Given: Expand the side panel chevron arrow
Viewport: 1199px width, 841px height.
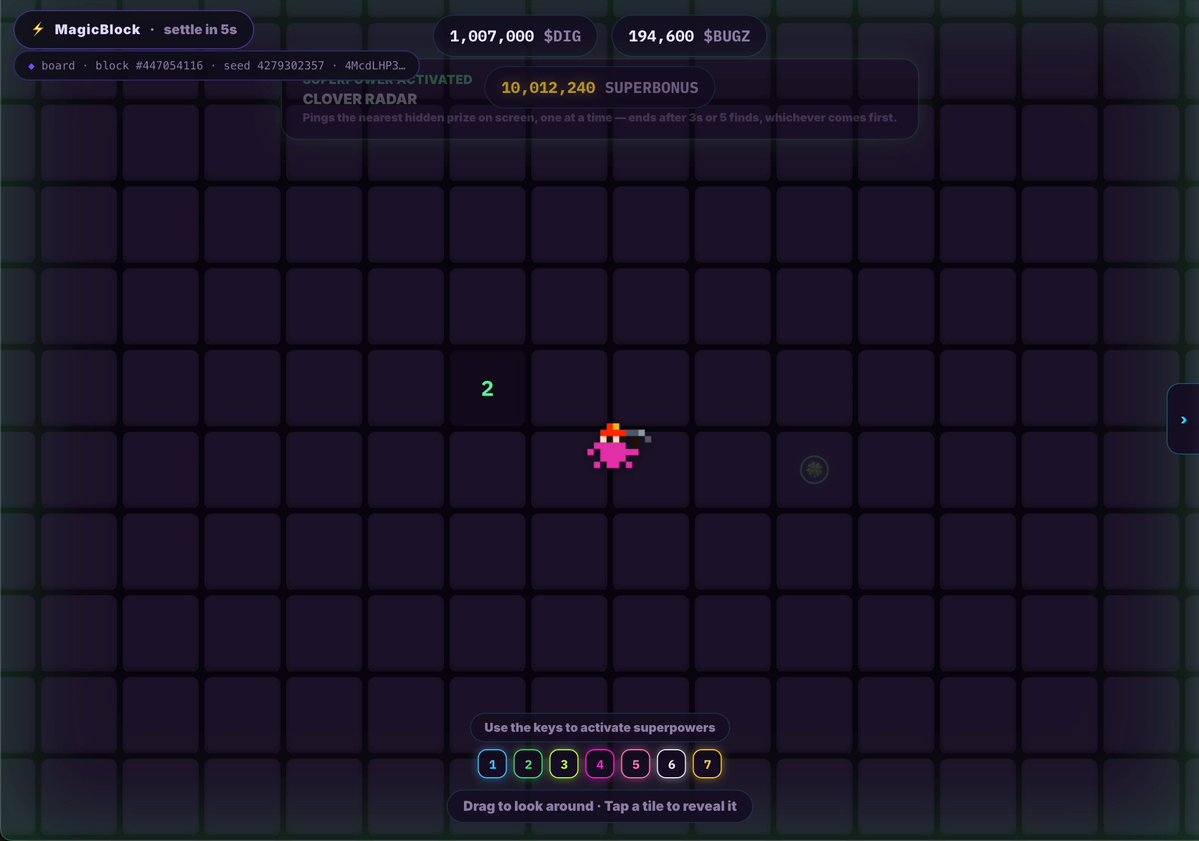Looking at the screenshot, I should click(1184, 420).
